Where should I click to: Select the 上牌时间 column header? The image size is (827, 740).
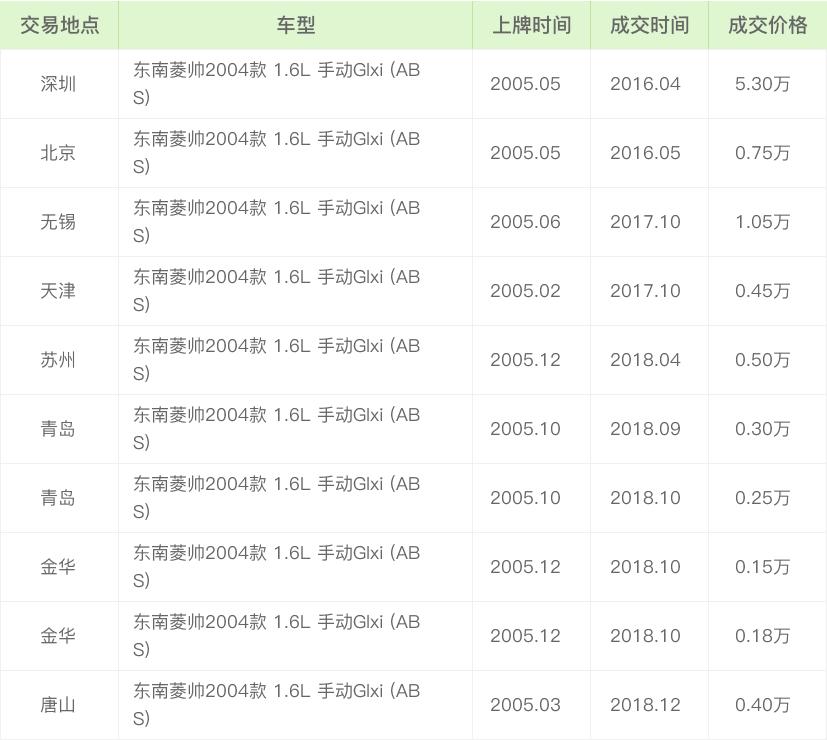(531, 25)
